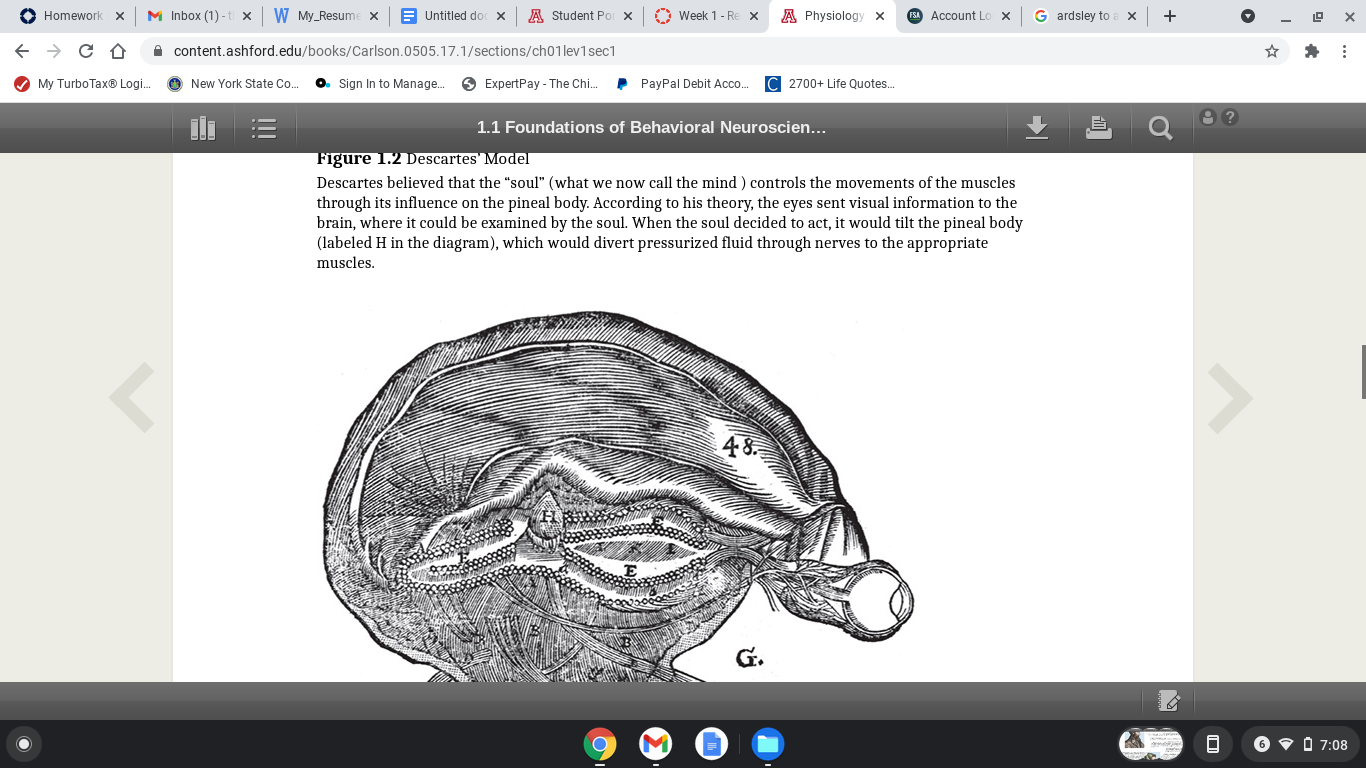Reload the current page
Image resolution: width=1366 pixels, height=768 pixels.
tap(86, 51)
